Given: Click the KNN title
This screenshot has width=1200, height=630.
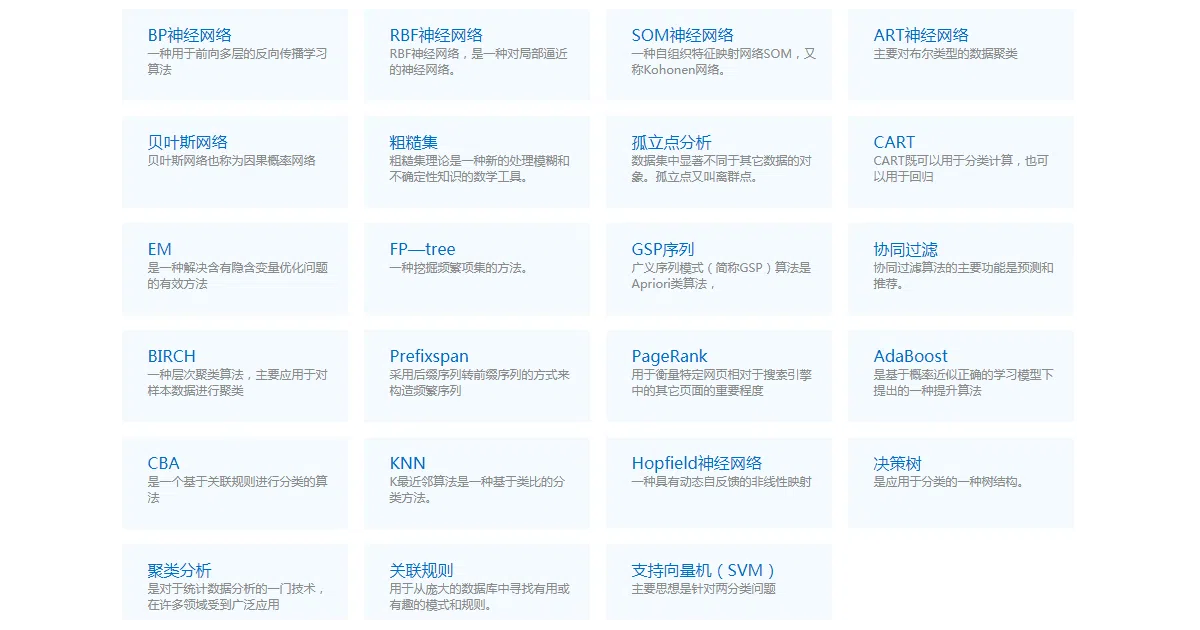Looking at the screenshot, I should [408, 463].
